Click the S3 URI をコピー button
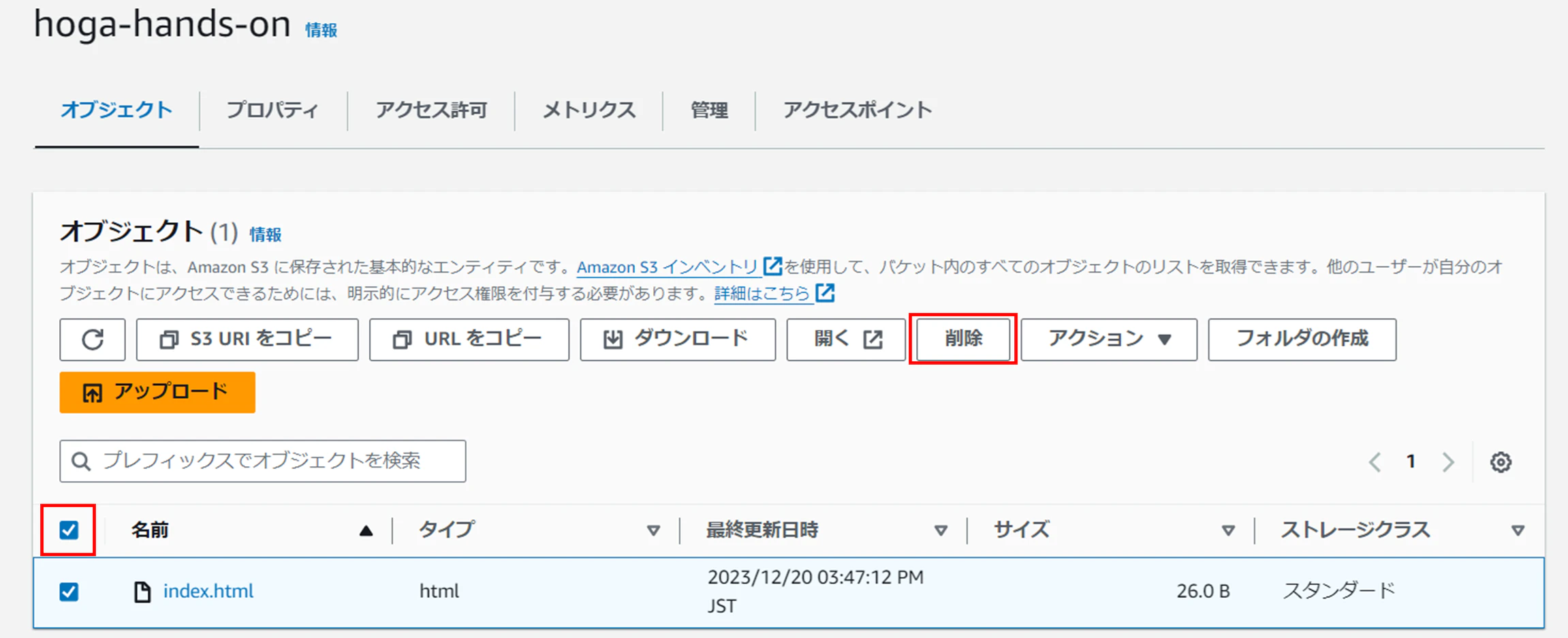1568x638 pixels. coord(247,339)
